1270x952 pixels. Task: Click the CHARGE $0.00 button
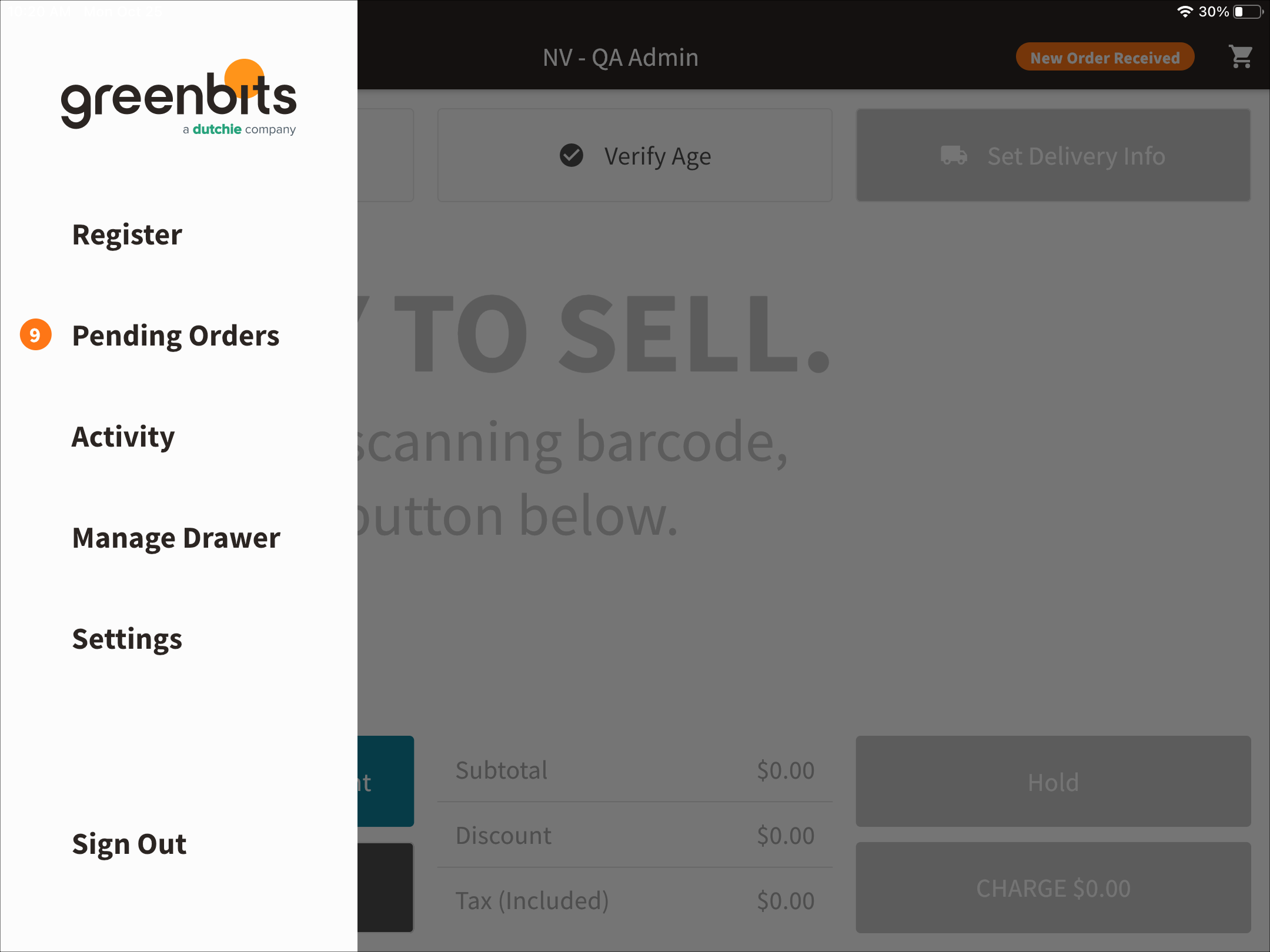point(1053,888)
